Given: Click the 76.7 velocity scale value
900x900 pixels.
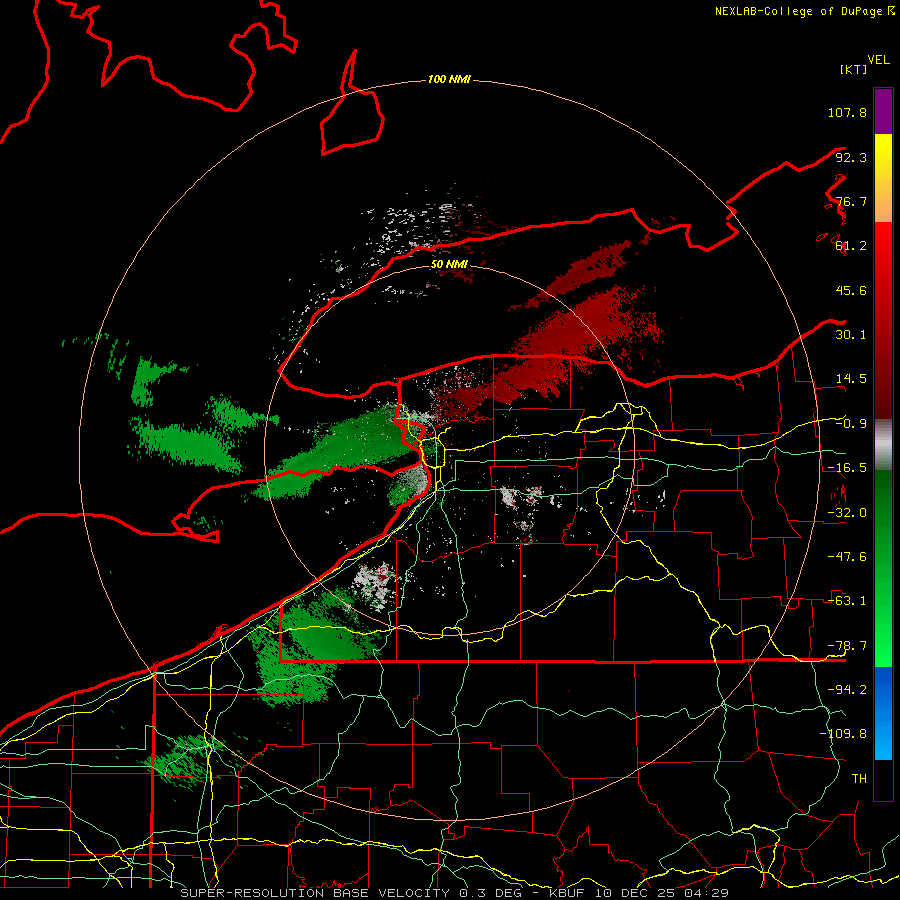Looking at the screenshot, I should pyautogui.click(x=851, y=201).
